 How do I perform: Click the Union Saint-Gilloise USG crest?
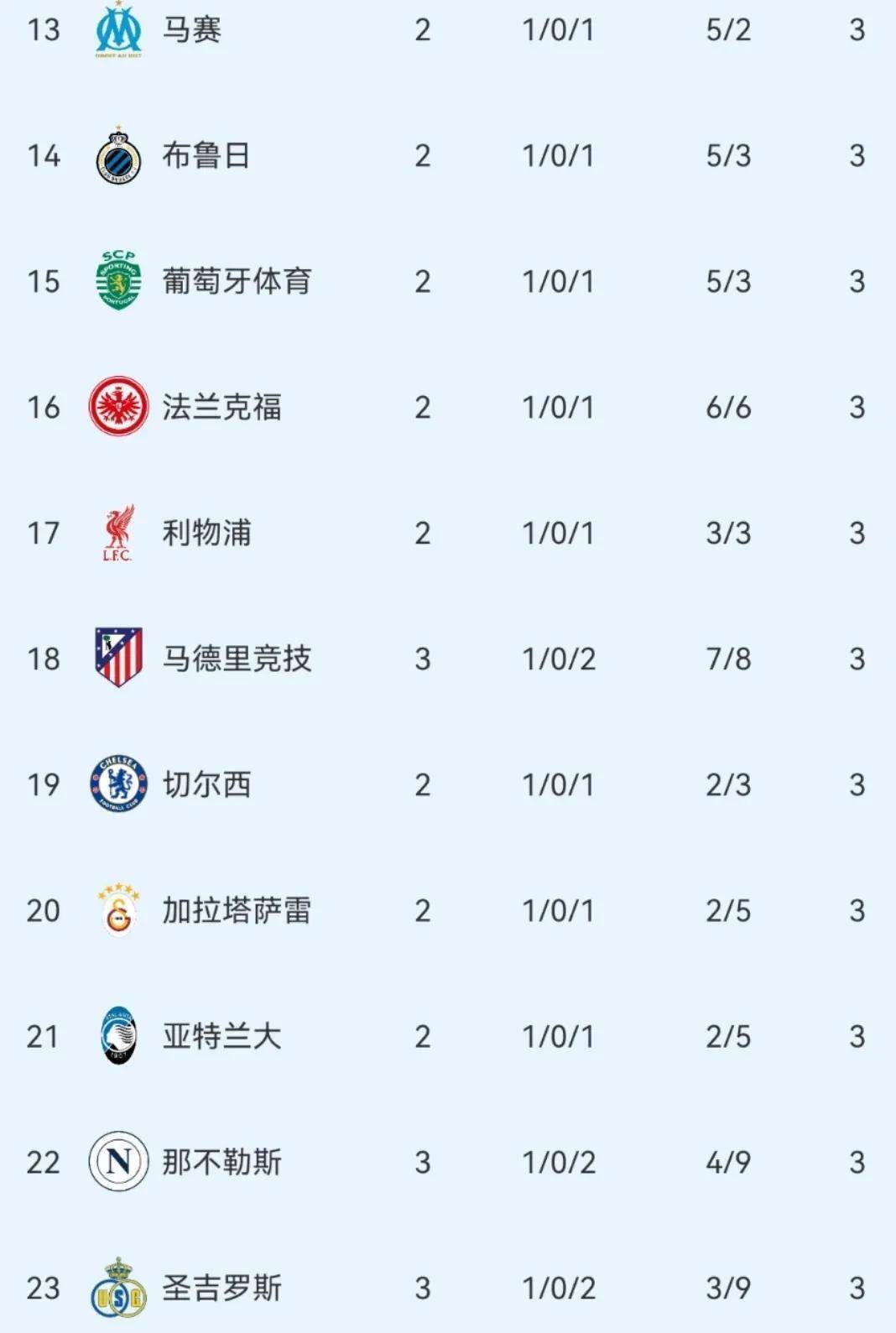(x=118, y=1289)
